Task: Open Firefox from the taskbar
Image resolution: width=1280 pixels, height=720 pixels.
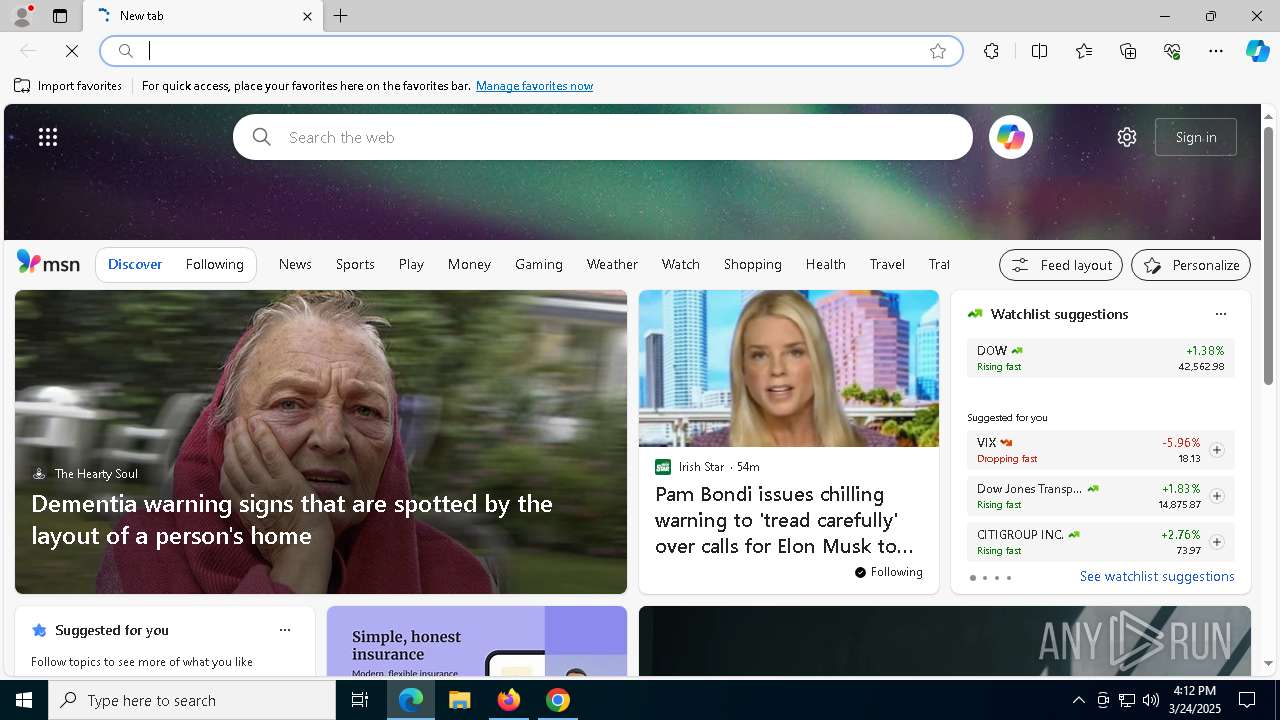Action: [x=509, y=700]
